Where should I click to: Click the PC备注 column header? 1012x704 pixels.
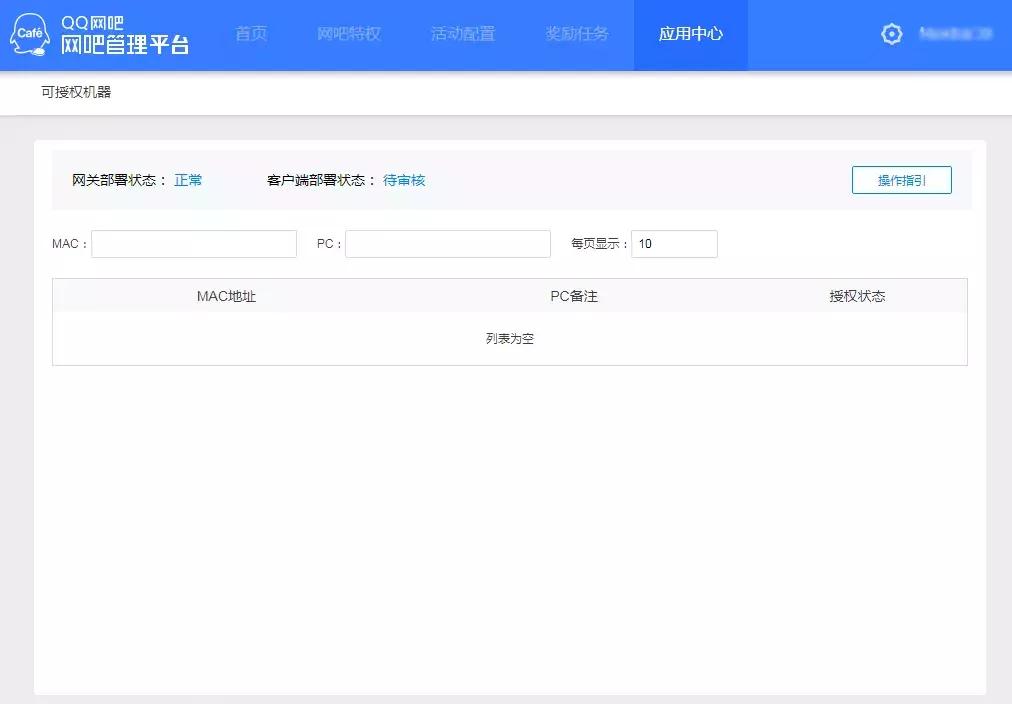pyautogui.click(x=573, y=295)
